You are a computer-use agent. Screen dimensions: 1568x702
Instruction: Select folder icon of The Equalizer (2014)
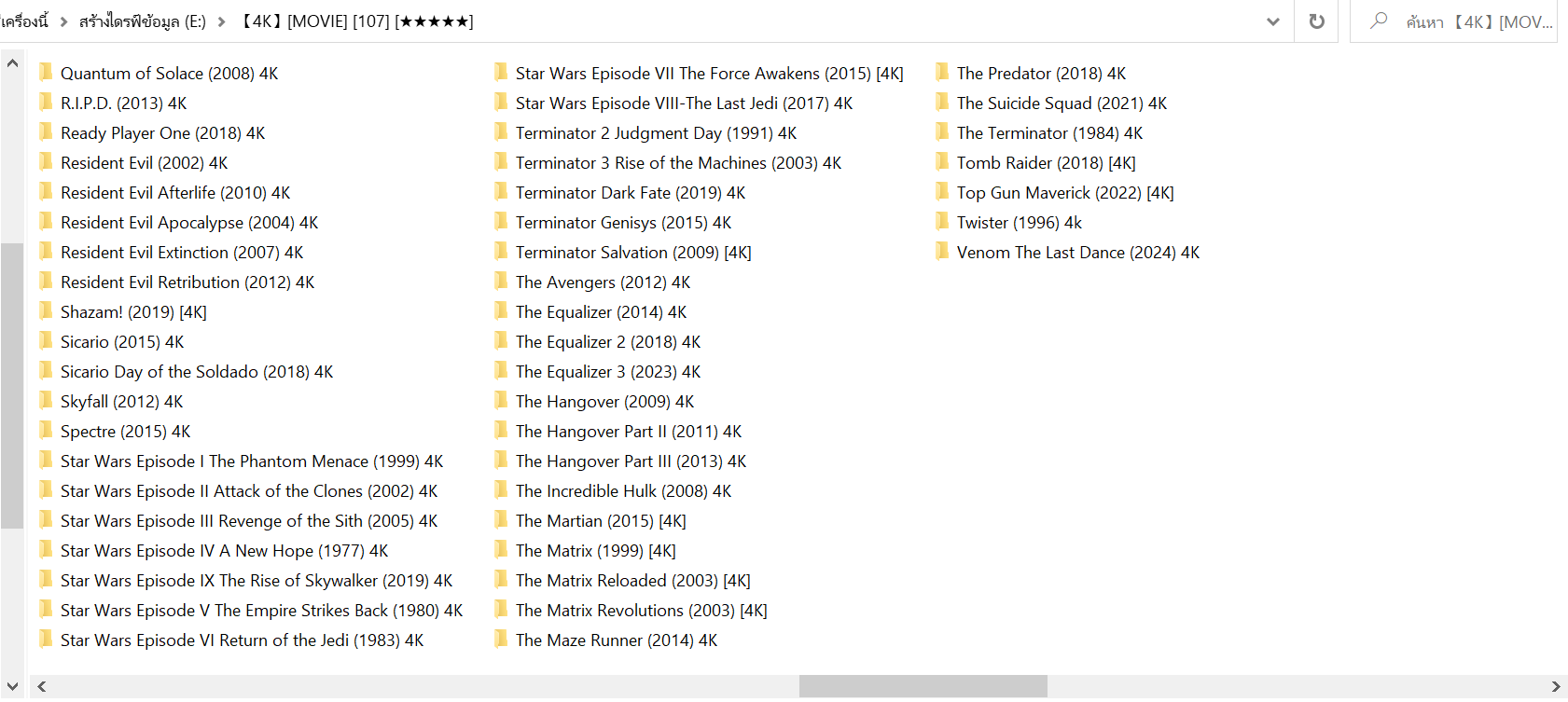[x=501, y=311]
